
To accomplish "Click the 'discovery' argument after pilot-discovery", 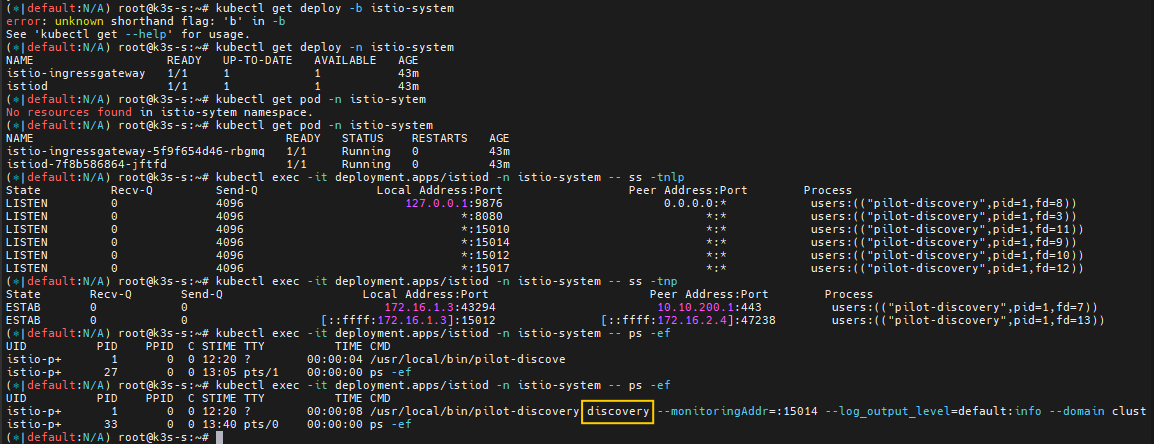I will [617, 411].
